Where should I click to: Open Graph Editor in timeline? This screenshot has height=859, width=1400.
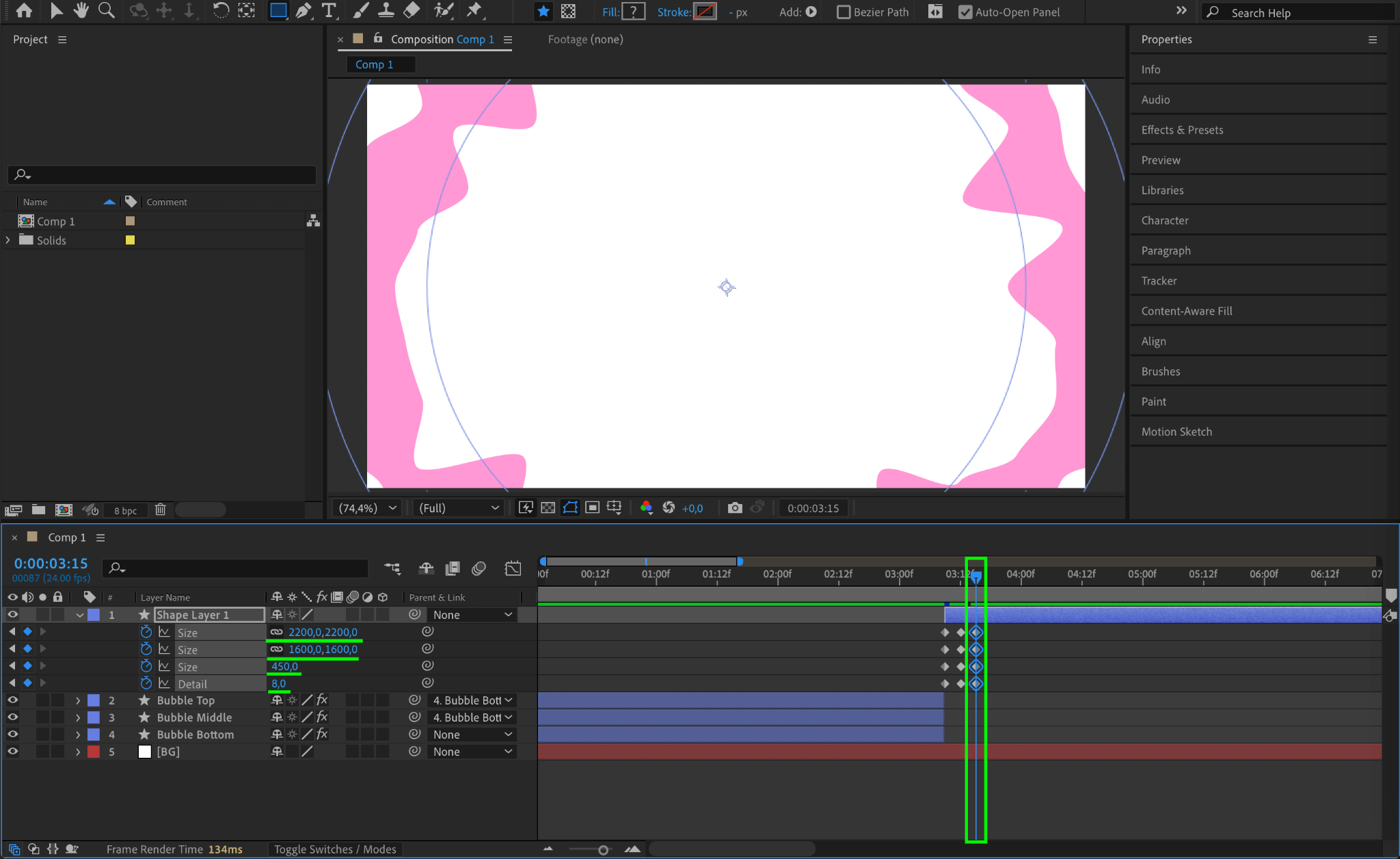coord(513,568)
